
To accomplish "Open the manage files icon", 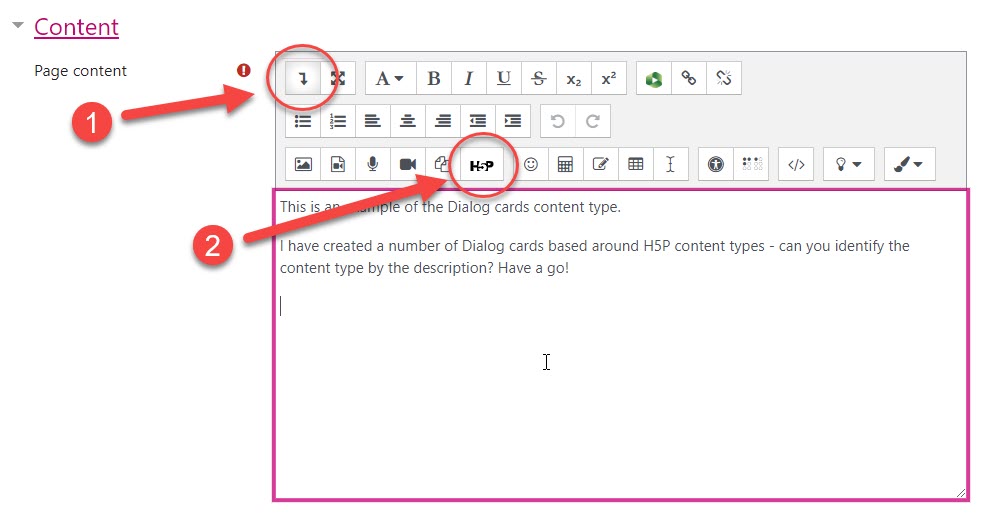I will pyautogui.click(x=442, y=164).
